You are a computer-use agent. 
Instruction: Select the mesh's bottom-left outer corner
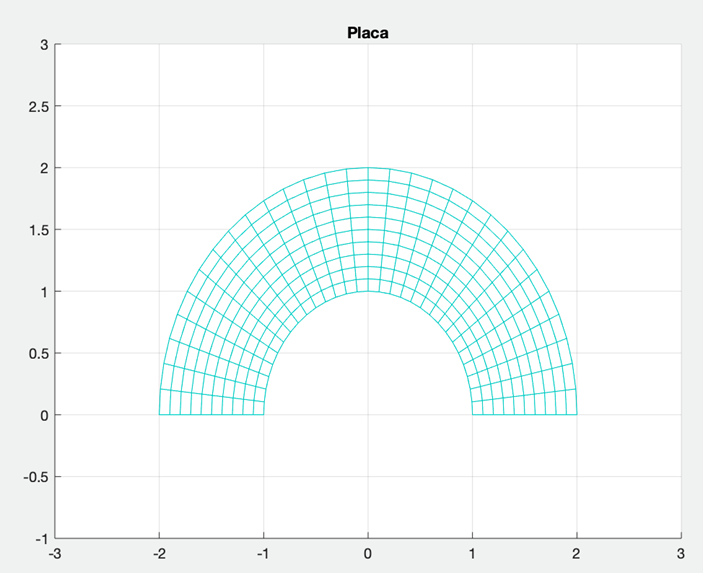[160, 415]
